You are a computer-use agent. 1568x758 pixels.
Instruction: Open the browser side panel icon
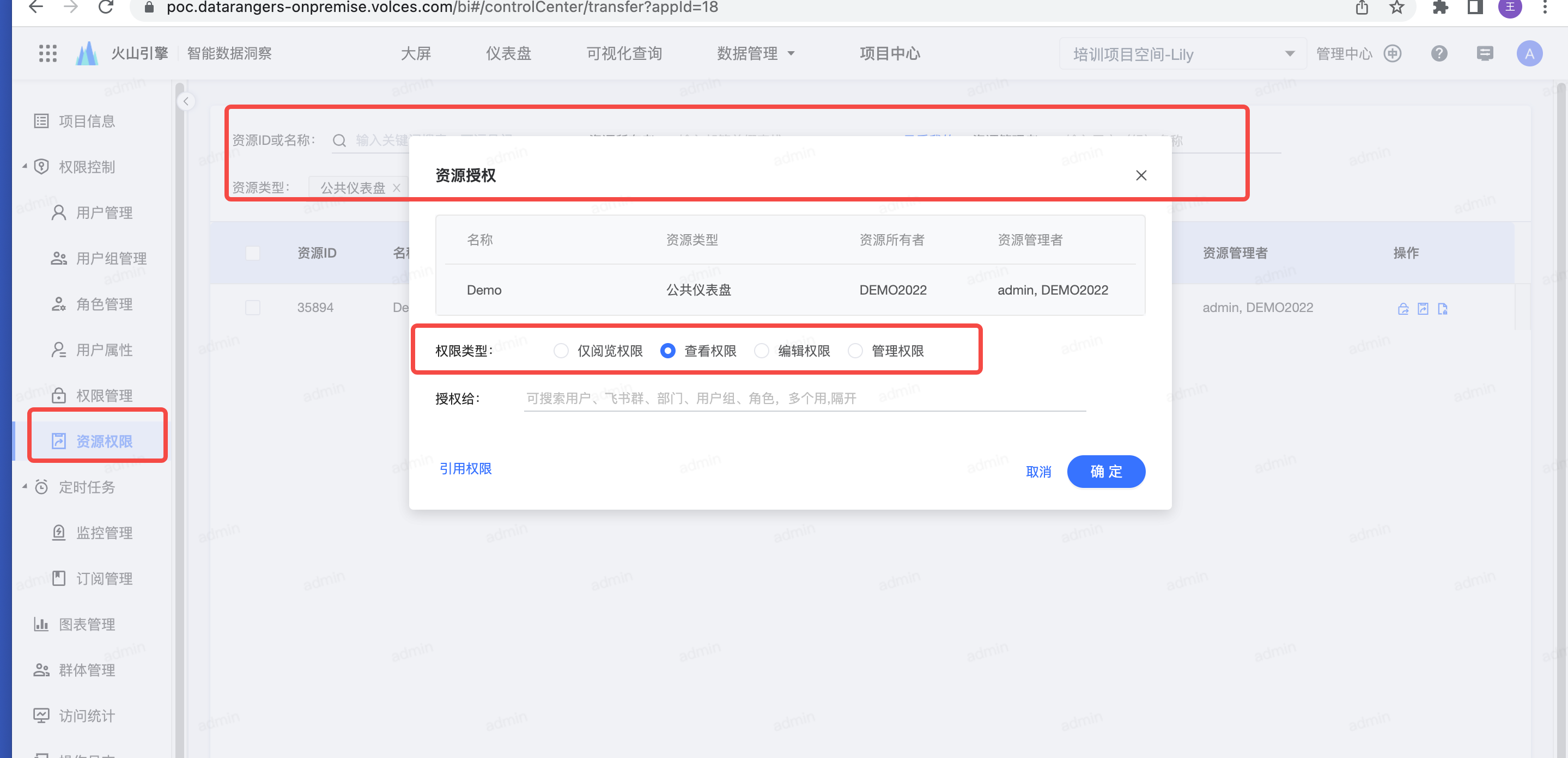point(1475,7)
